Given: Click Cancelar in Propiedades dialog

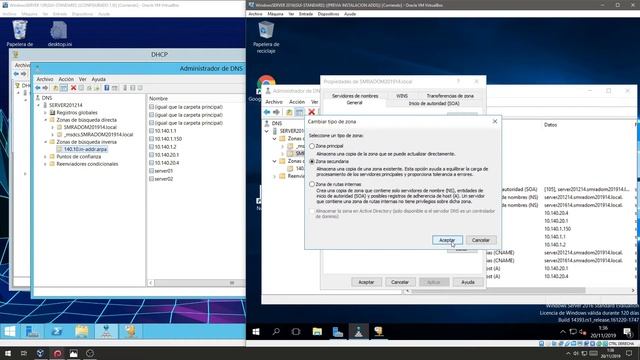Looking at the screenshot, I should tap(400, 282).
